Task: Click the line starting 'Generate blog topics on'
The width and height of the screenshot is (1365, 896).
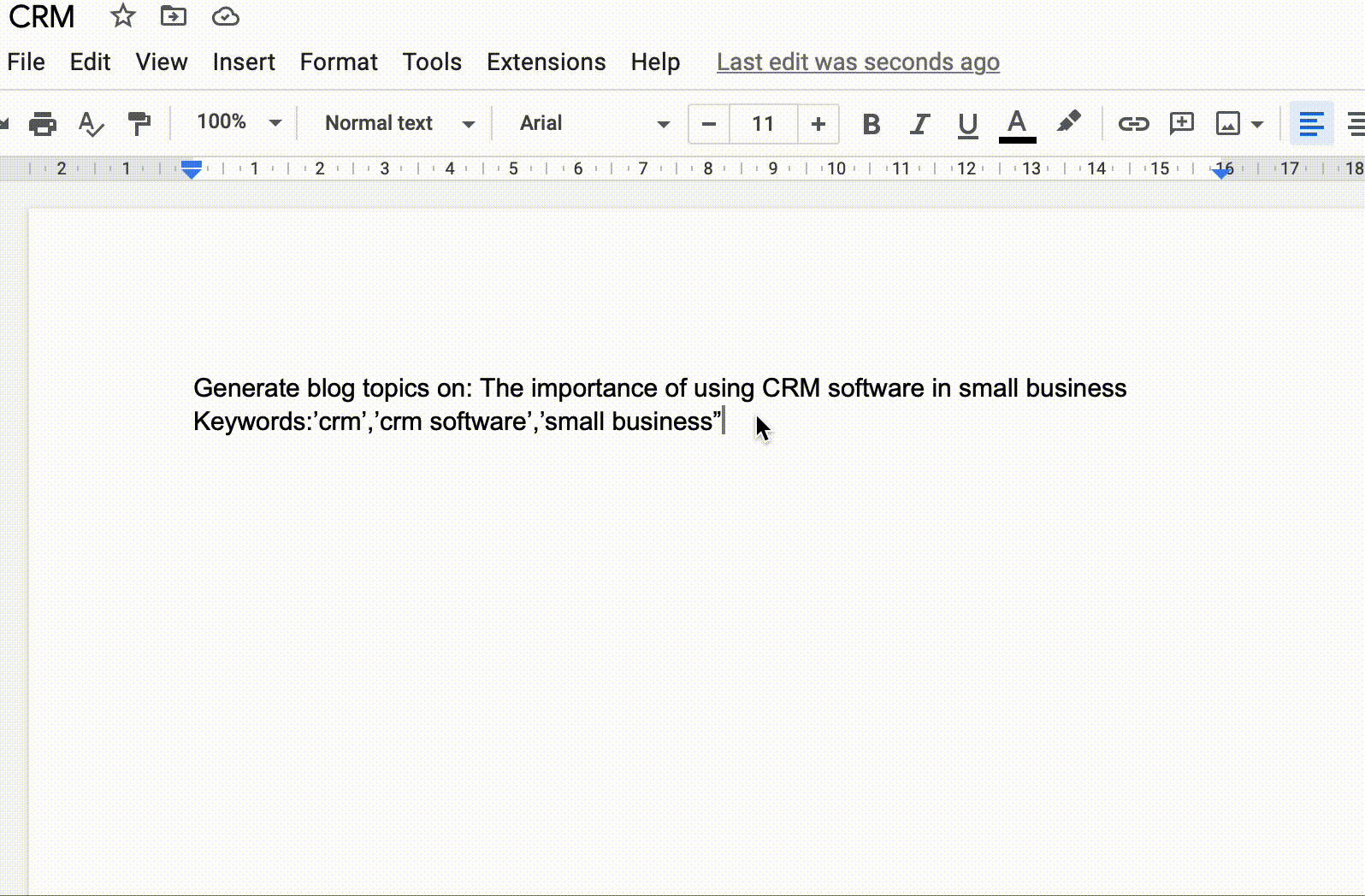Action: [x=659, y=388]
